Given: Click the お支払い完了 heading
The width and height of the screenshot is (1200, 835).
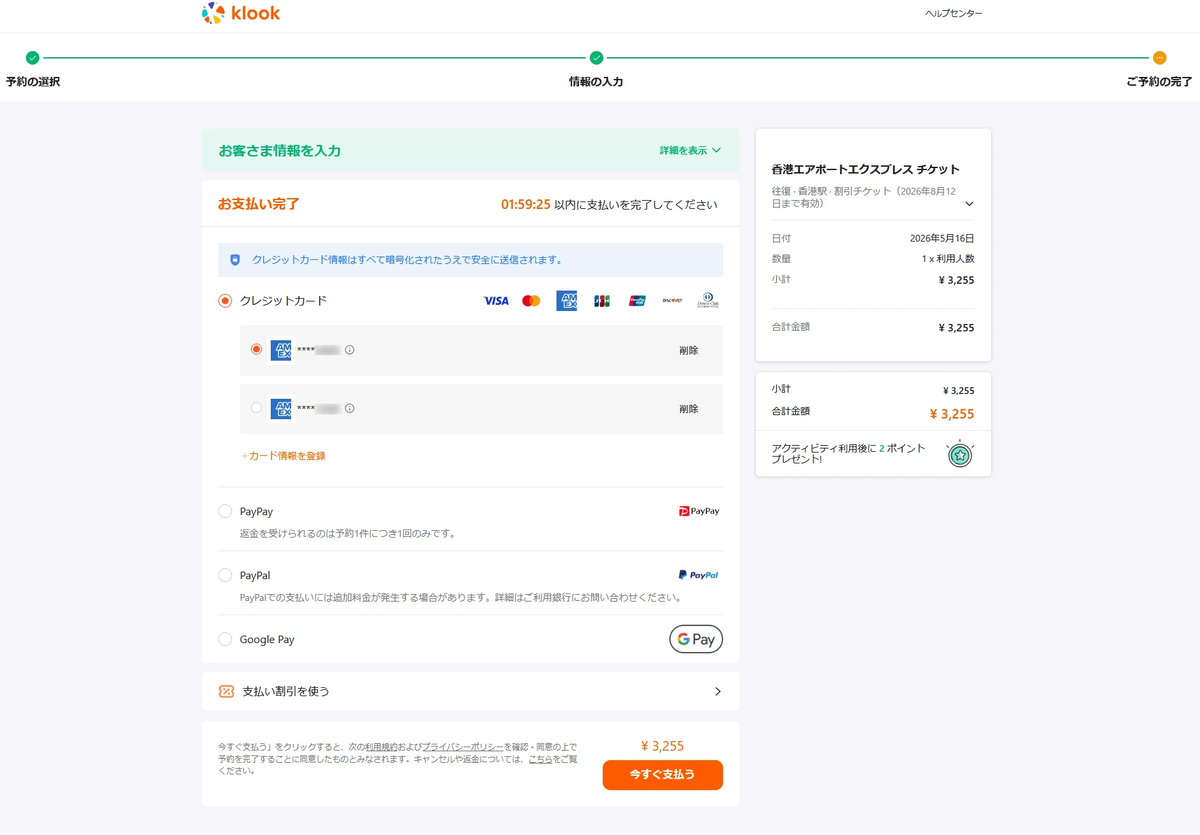Looking at the screenshot, I should 259,204.
